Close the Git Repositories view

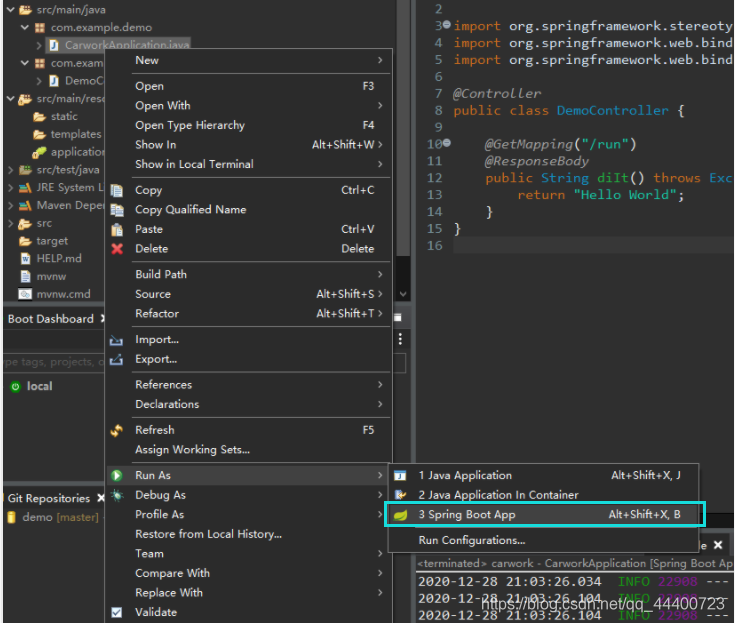100,498
